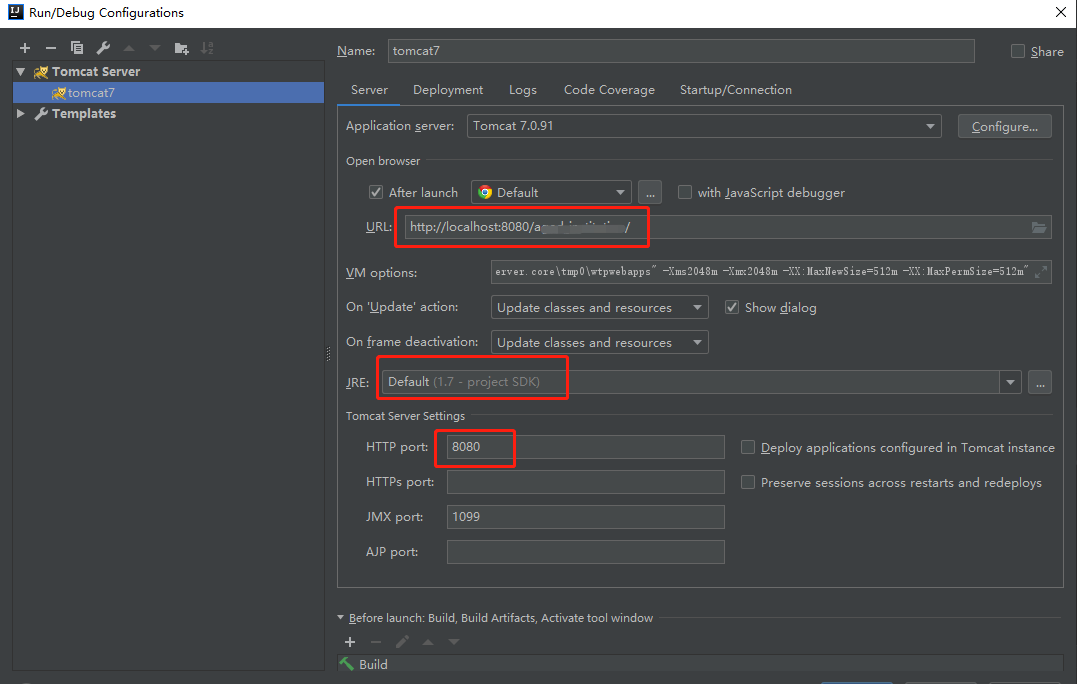This screenshot has width=1077, height=684.
Task: Open browser settings via the ellipsis button
Action: pyautogui.click(x=648, y=191)
